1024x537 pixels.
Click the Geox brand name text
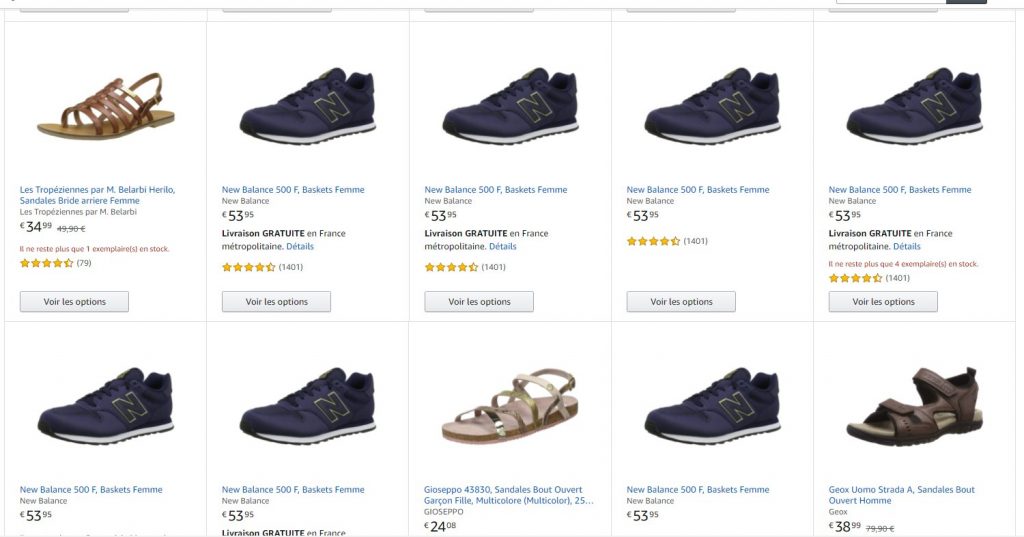click(x=838, y=511)
